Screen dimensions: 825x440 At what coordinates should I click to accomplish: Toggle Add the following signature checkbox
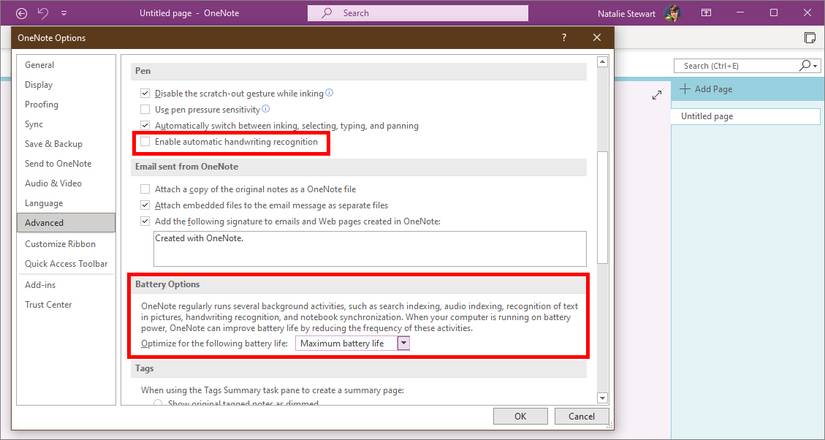[x=145, y=222]
